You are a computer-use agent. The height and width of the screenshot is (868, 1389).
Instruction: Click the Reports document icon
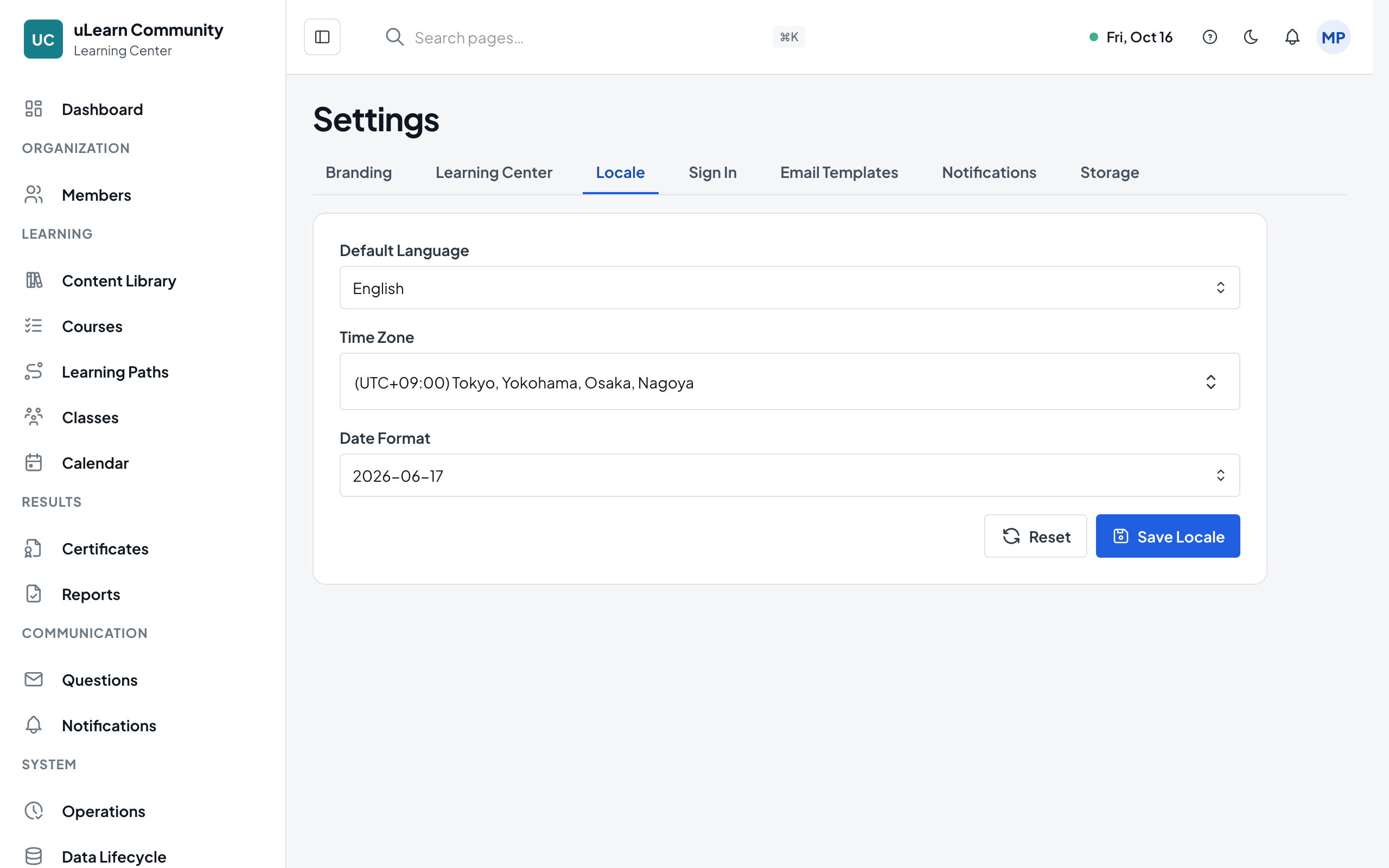(x=34, y=593)
